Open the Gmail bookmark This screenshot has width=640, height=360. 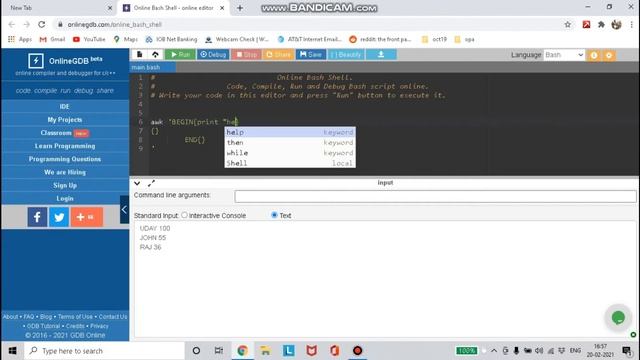(x=52, y=39)
